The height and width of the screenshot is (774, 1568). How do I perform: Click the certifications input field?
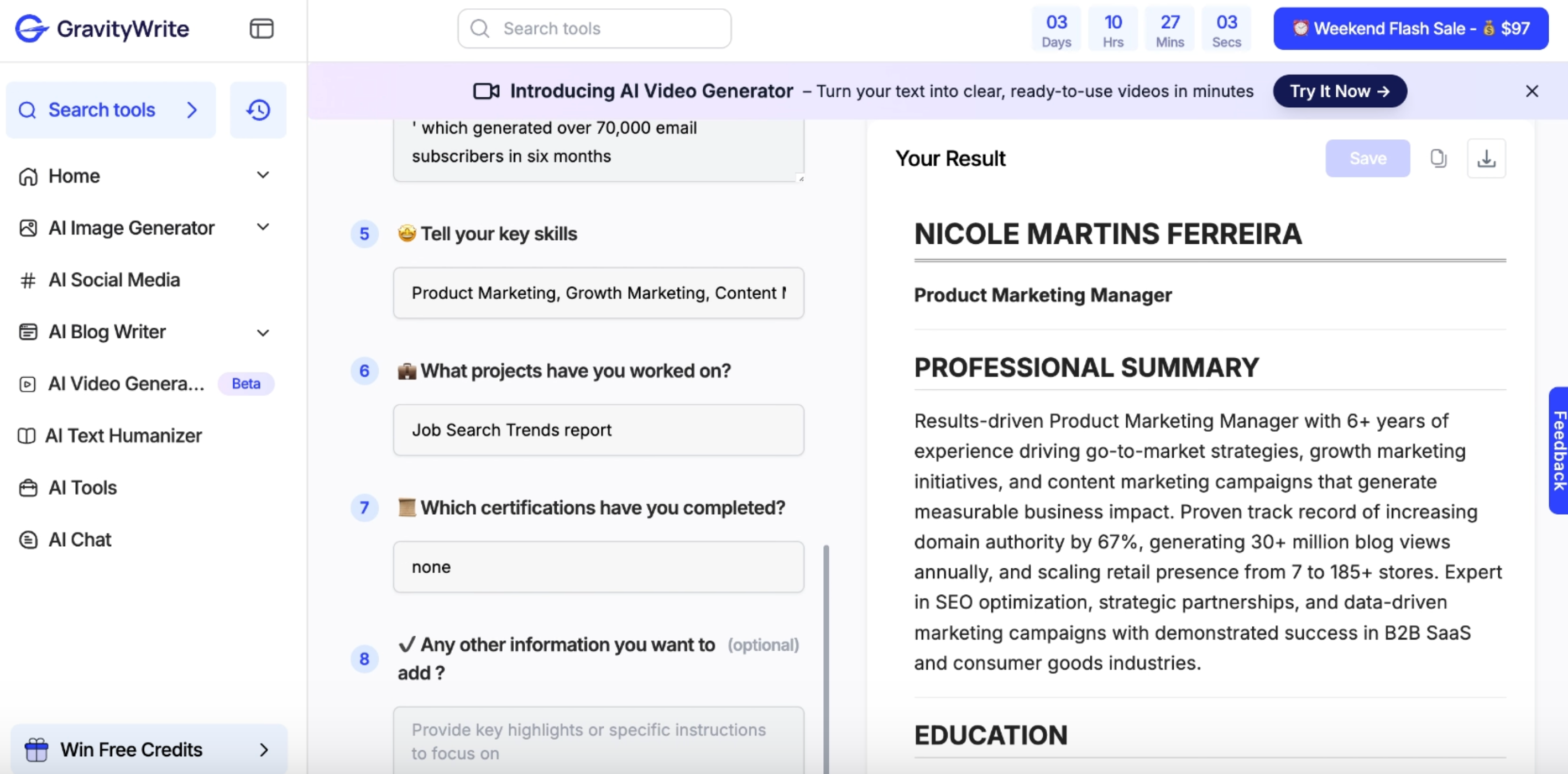click(598, 567)
